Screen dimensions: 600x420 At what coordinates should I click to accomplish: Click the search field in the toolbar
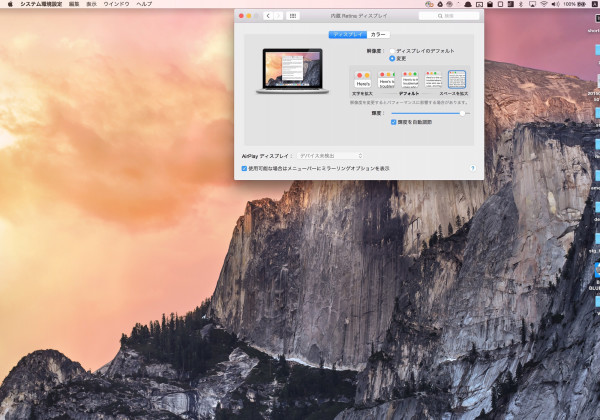449,16
